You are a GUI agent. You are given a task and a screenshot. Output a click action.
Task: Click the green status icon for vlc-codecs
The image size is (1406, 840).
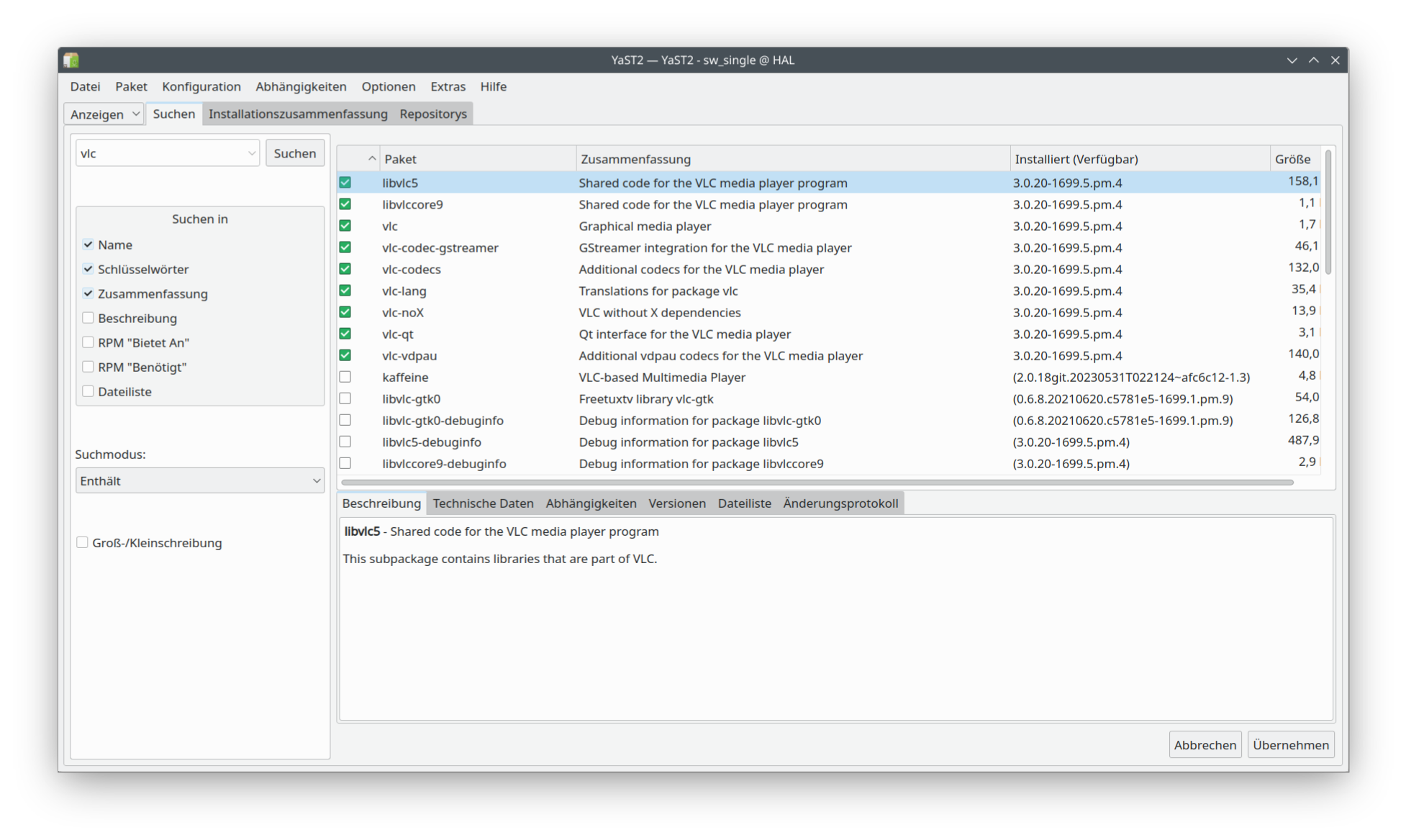pos(345,269)
